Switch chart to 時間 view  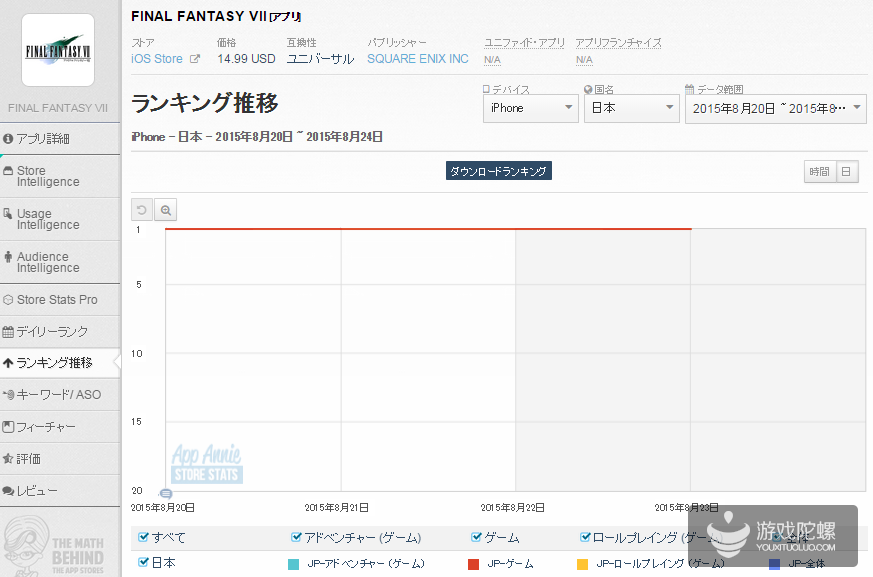coord(819,172)
